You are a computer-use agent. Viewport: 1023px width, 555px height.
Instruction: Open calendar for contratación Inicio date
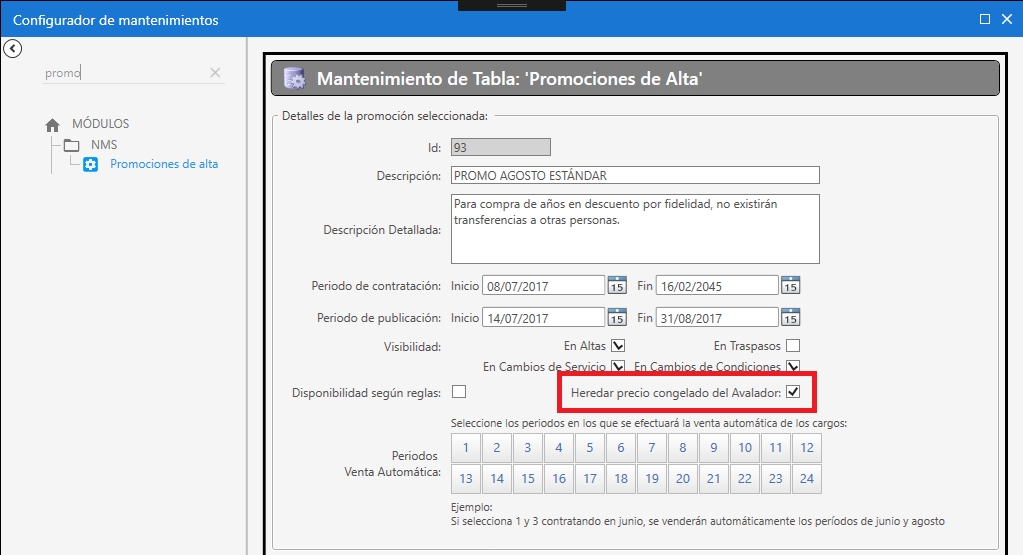pyautogui.click(x=617, y=285)
